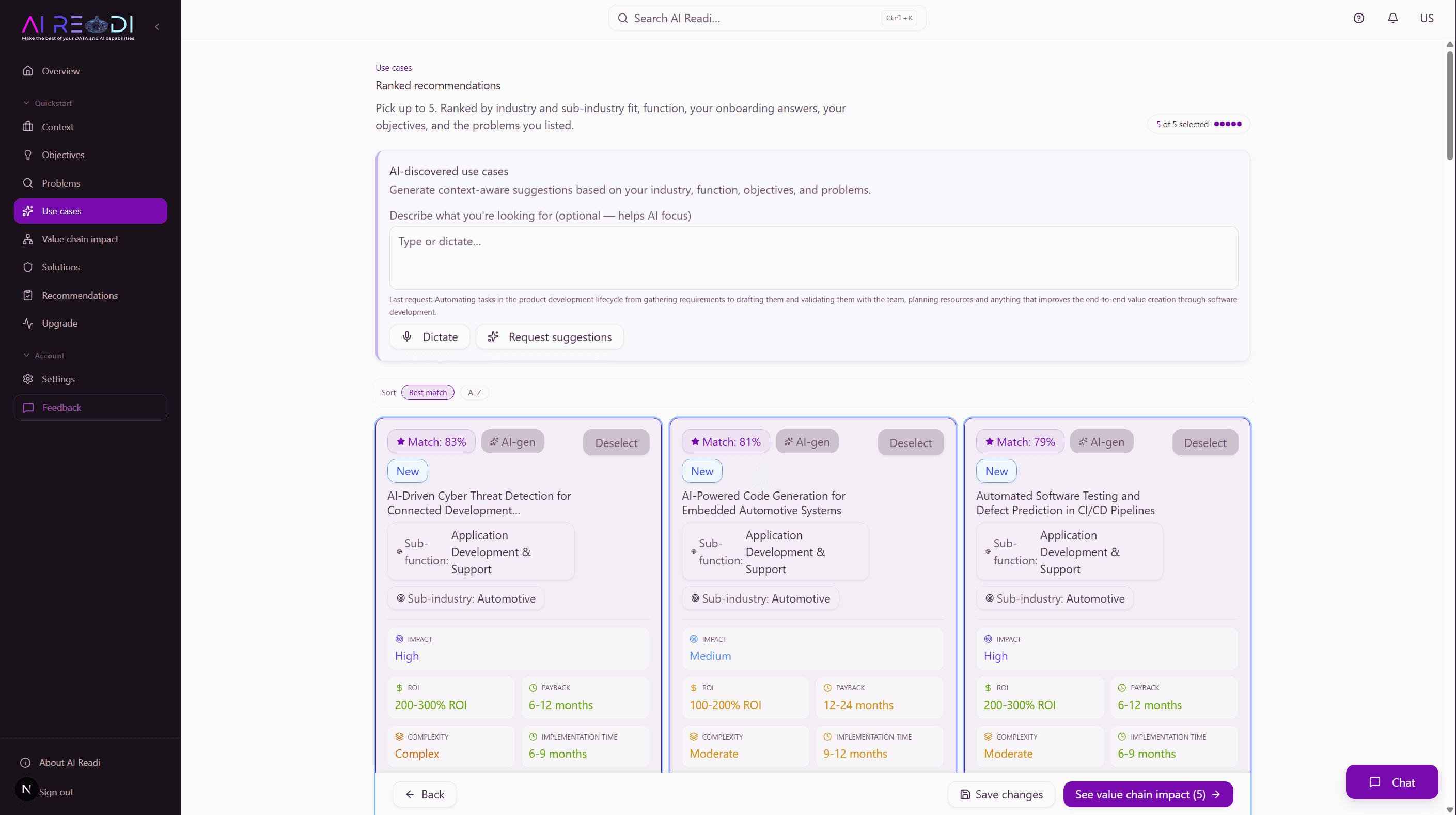The height and width of the screenshot is (815, 1456).
Task: Click the N avatar near Sign out
Action: 26,790
